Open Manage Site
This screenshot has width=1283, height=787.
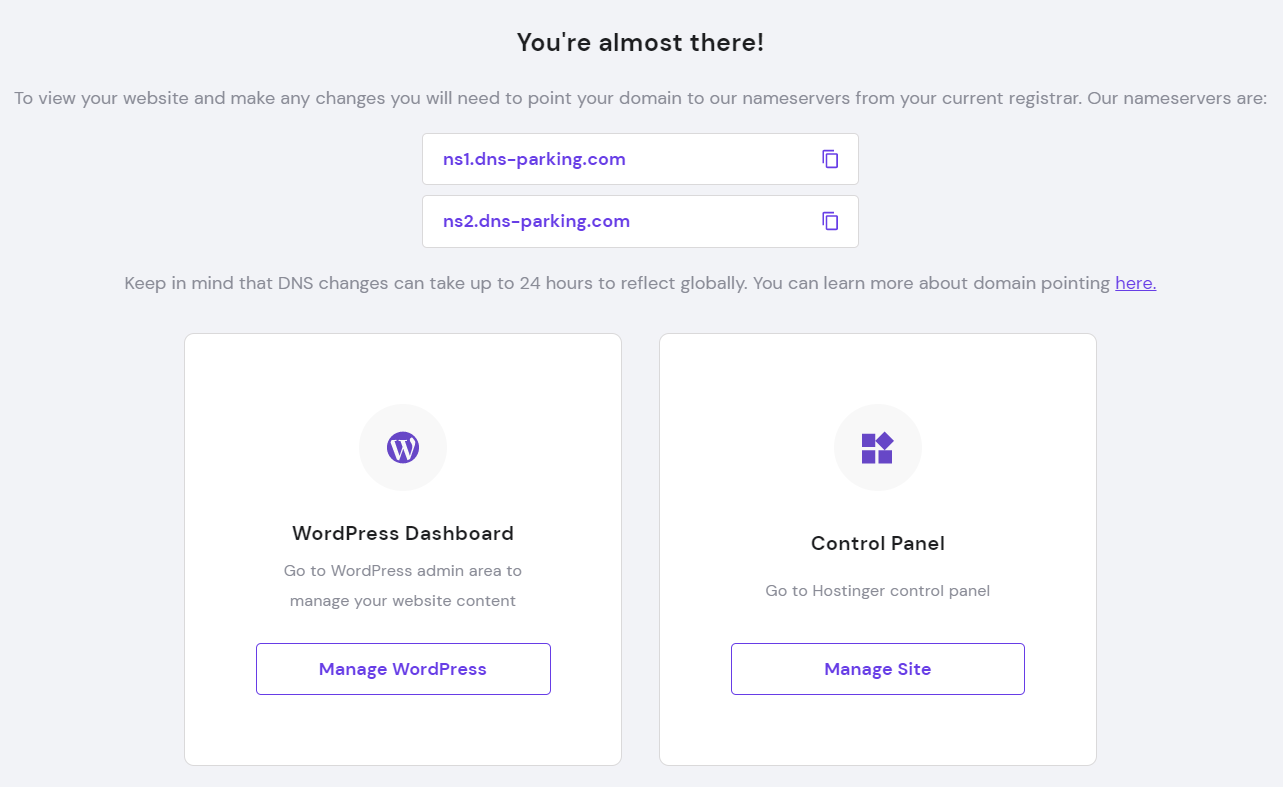(x=878, y=669)
